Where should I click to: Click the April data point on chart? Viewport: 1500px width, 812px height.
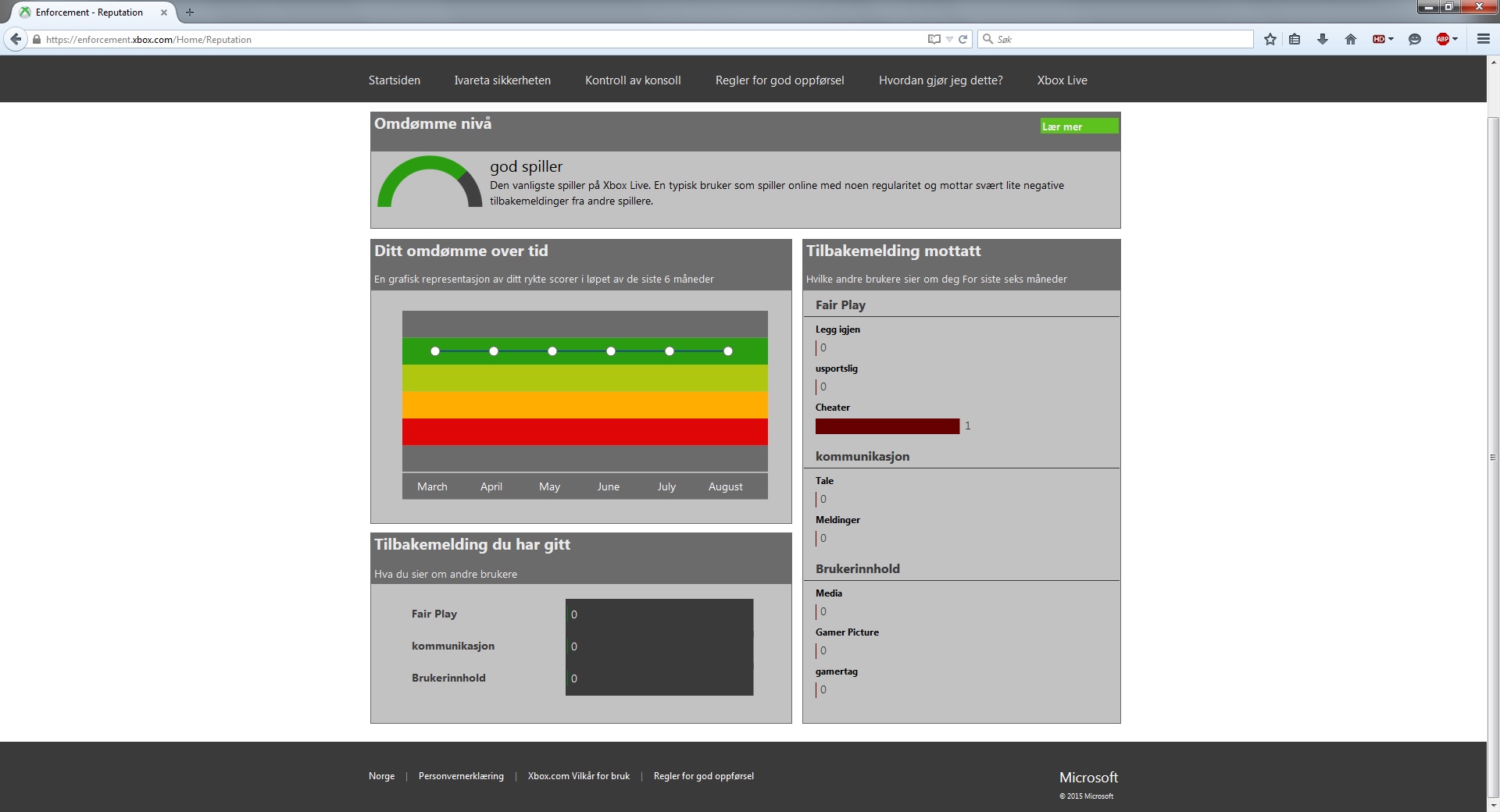(x=494, y=351)
